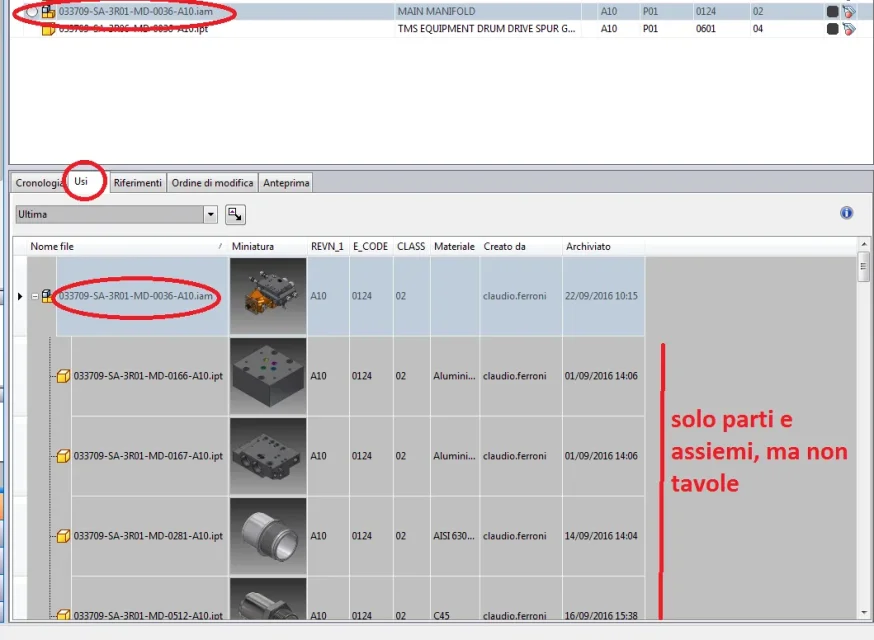The height and width of the screenshot is (640, 874).
Task: Open the Anteprima tab
Action: (x=286, y=183)
